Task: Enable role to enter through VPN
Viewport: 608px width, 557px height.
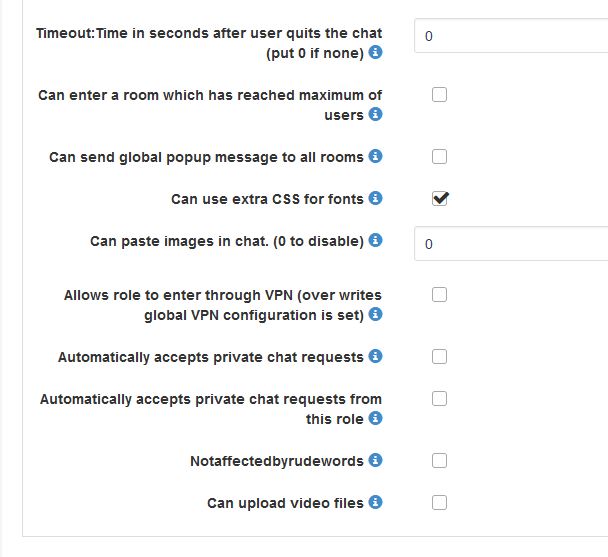Action: pos(439,294)
